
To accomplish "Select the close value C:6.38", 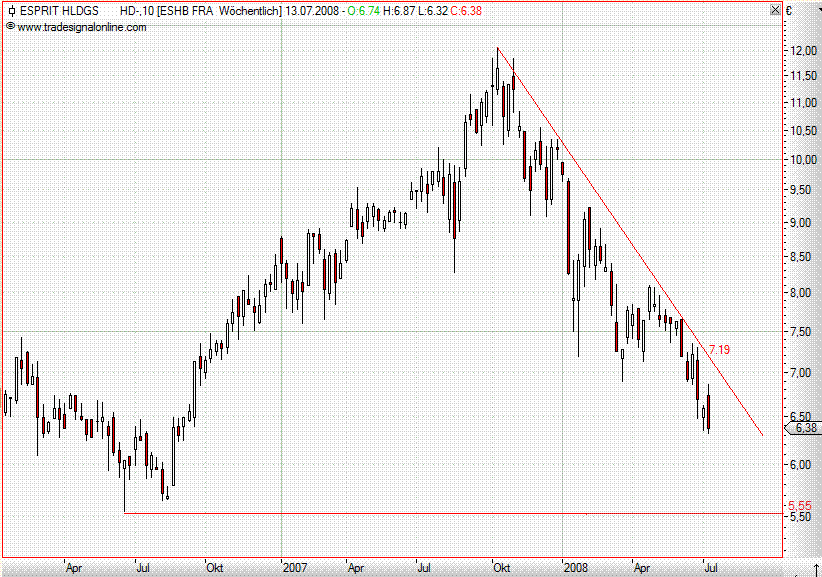I will tap(466, 11).
